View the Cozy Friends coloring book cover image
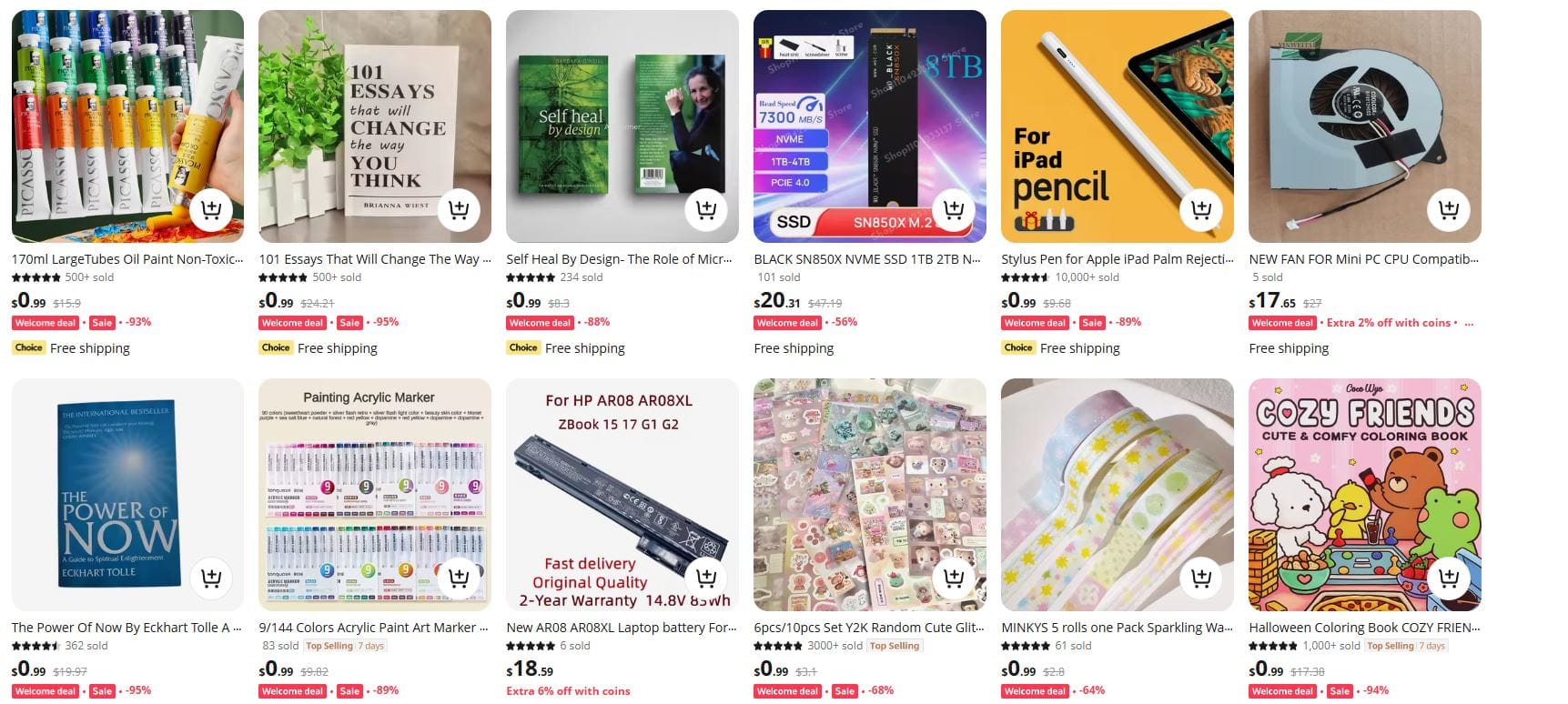 (1365, 495)
